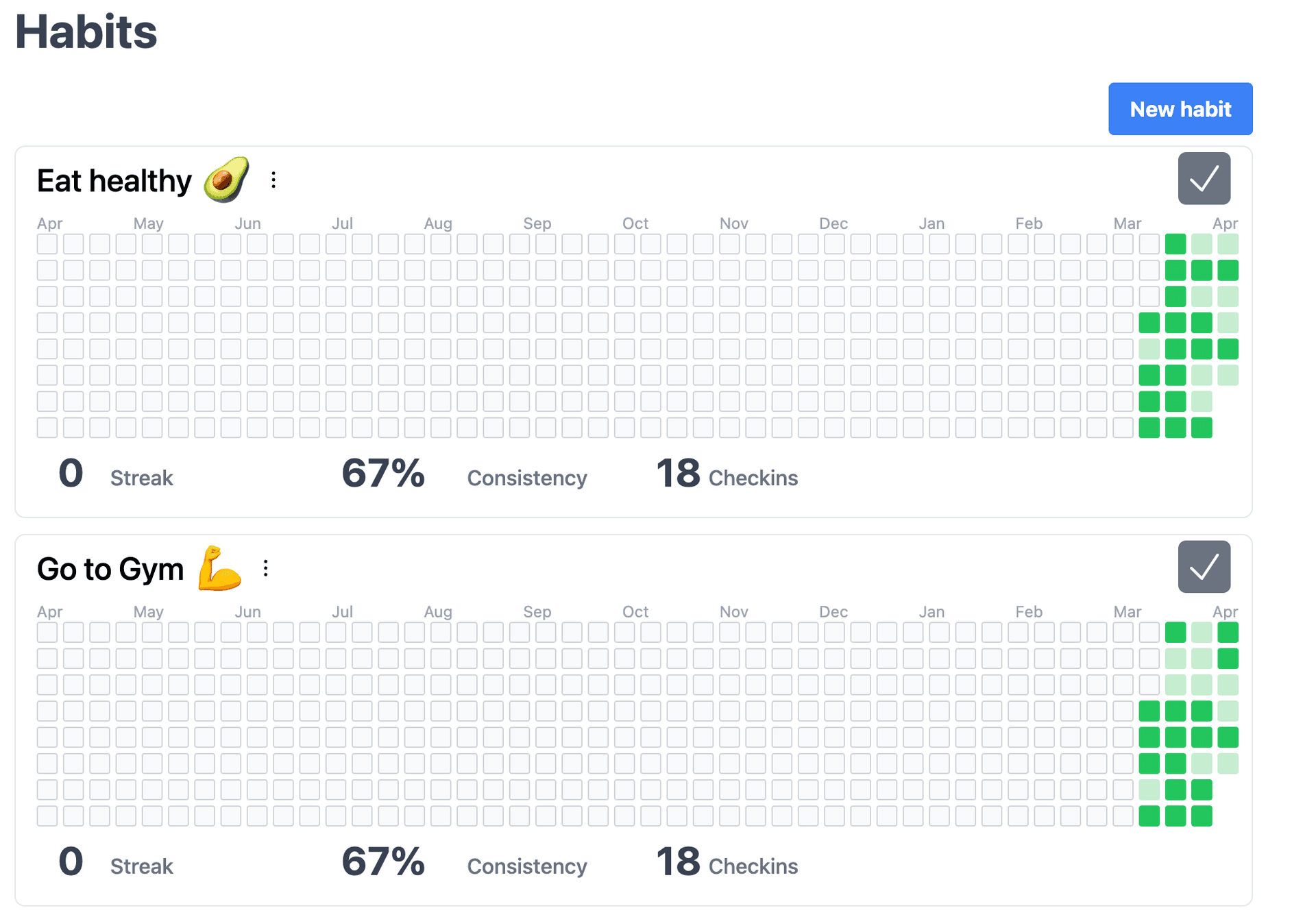Toggle the Go to Gym check-in checkmark
The image size is (1316, 917).
pyautogui.click(x=1204, y=567)
